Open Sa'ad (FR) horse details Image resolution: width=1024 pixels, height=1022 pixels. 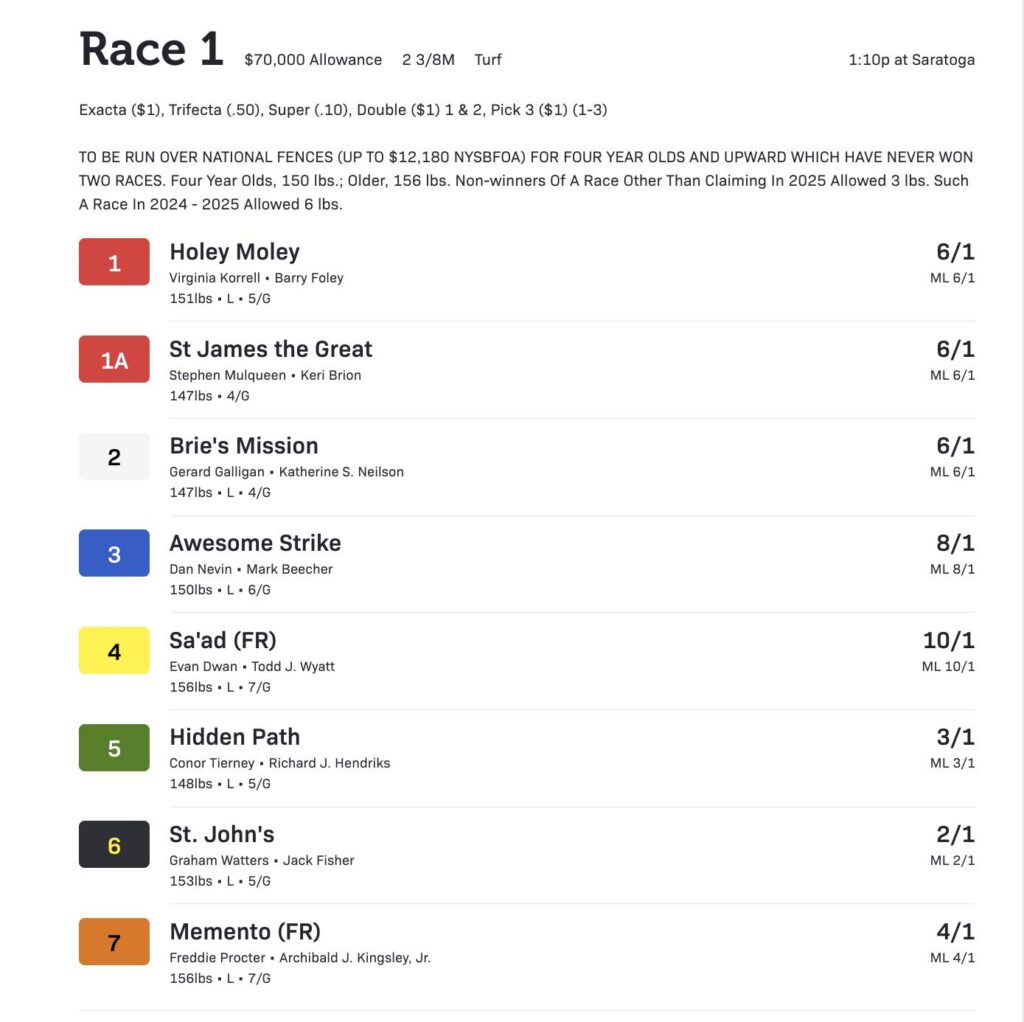click(x=223, y=641)
